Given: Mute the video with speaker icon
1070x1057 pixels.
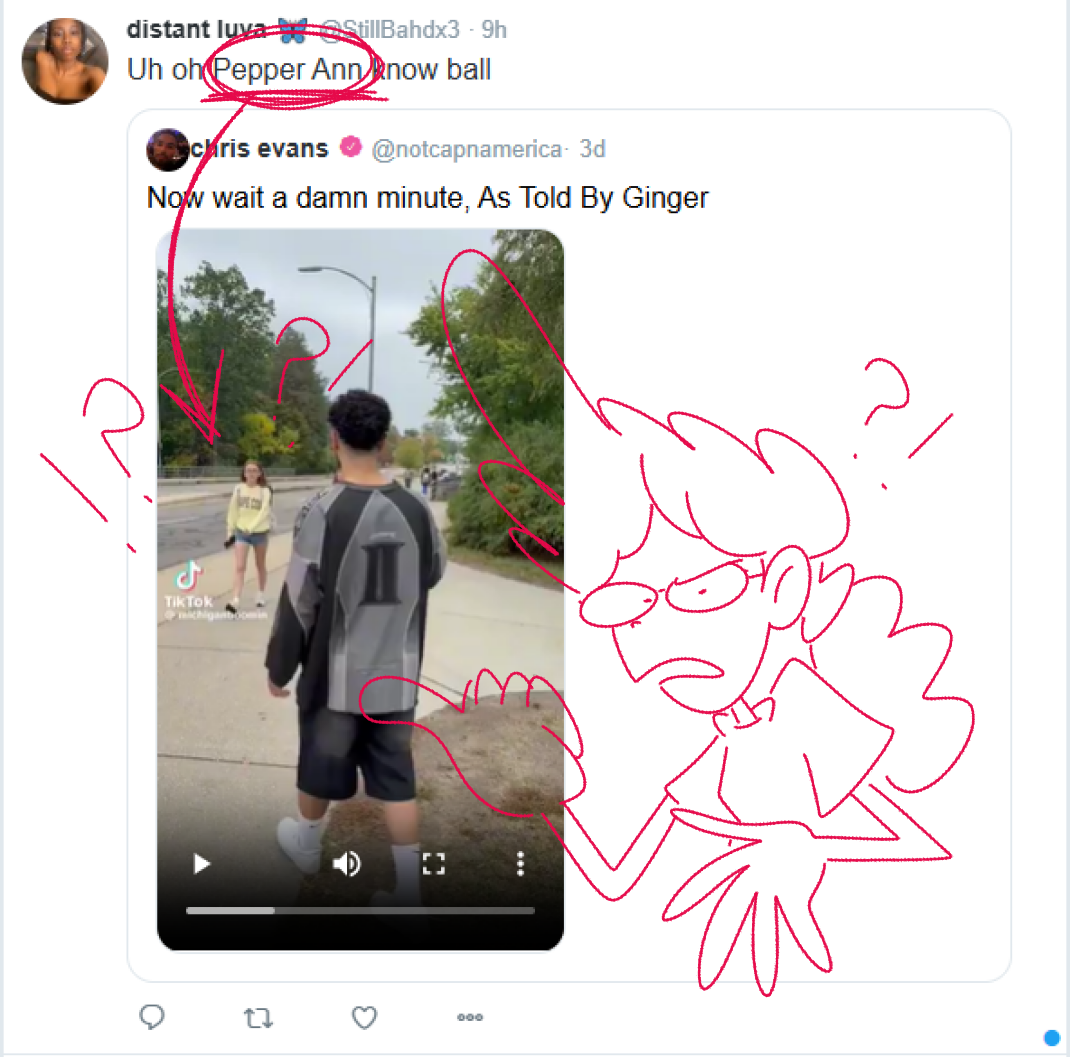Looking at the screenshot, I should [347, 864].
